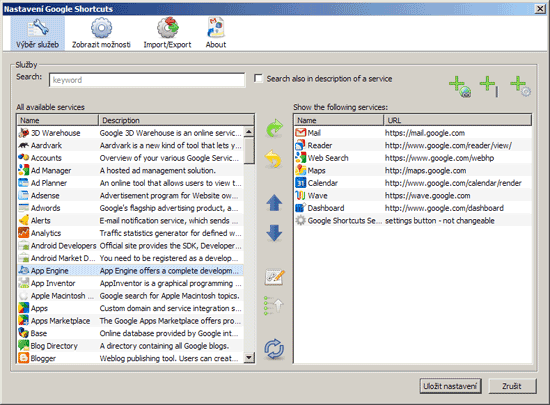Click Name header of shown services
This screenshot has width=550, height=405.
pyautogui.click(x=339, y=120)
